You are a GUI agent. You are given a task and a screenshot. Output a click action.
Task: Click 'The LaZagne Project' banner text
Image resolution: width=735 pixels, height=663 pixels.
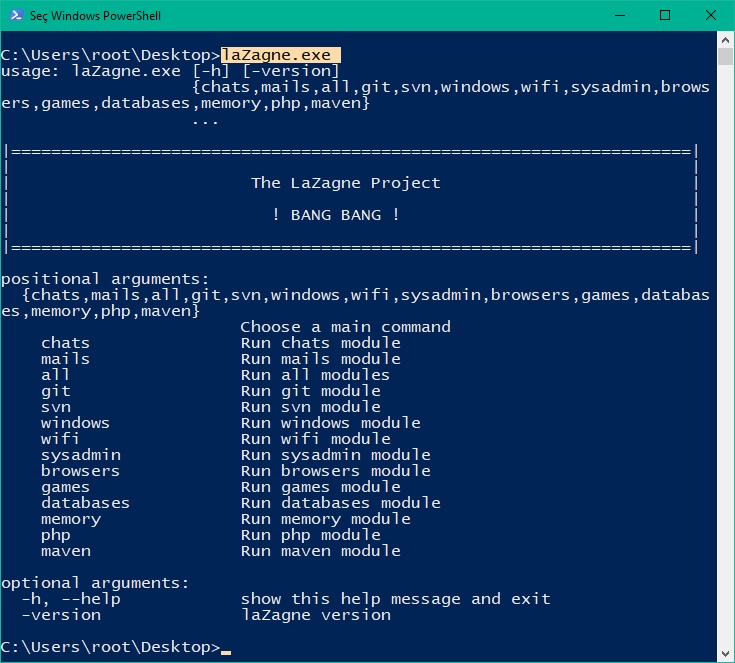[345, 183]
